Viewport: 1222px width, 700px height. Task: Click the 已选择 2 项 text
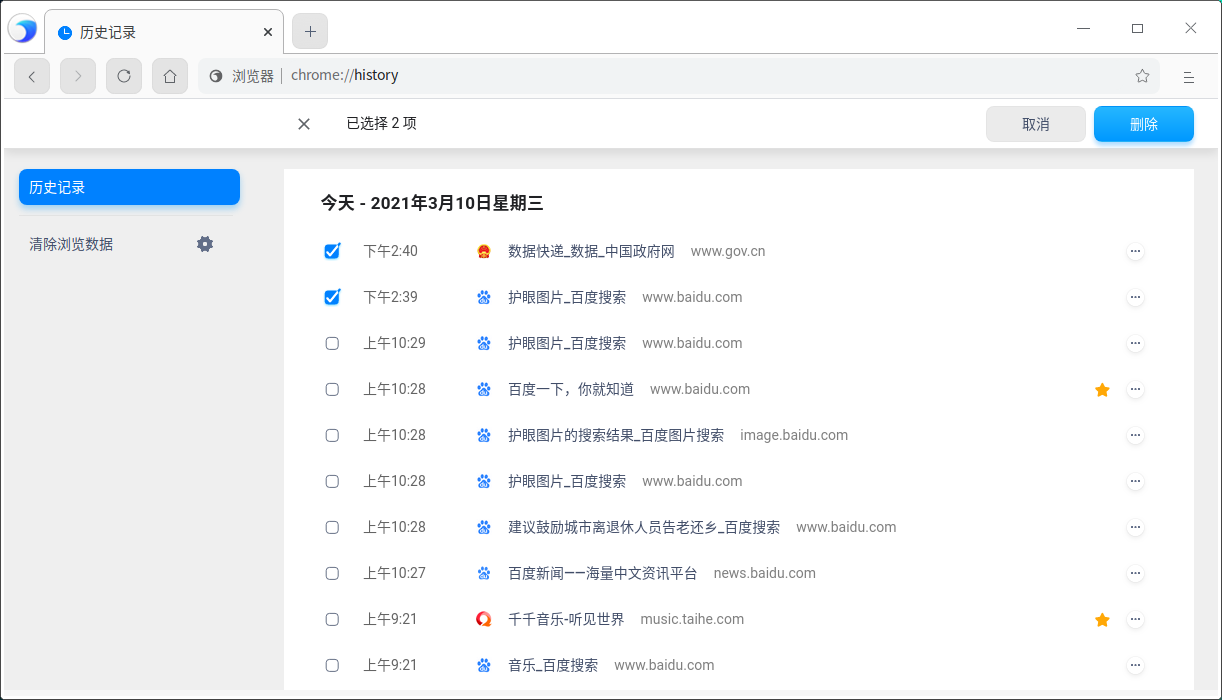coord(381,124)
